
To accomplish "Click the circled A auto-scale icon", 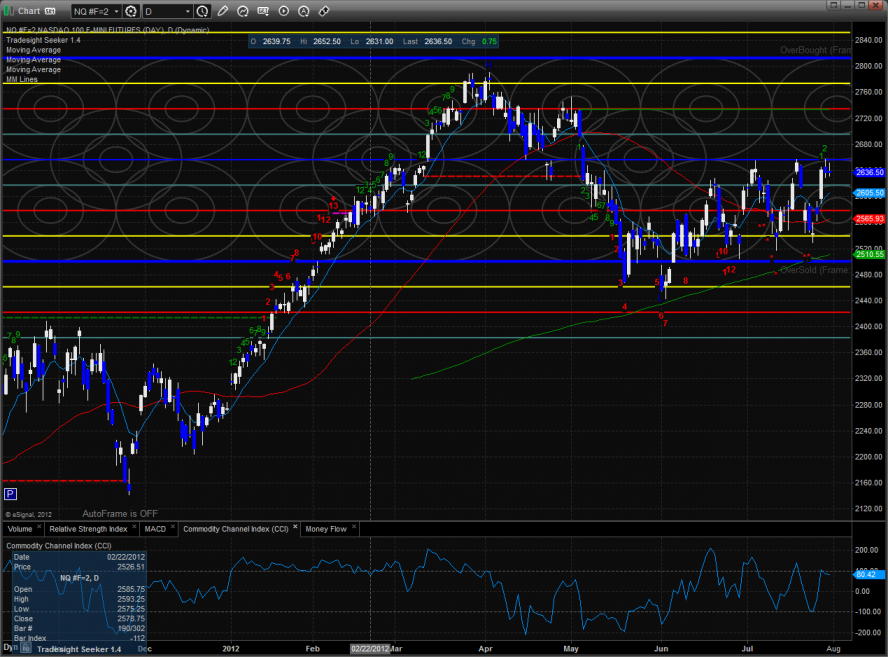I will coord(303,11).
